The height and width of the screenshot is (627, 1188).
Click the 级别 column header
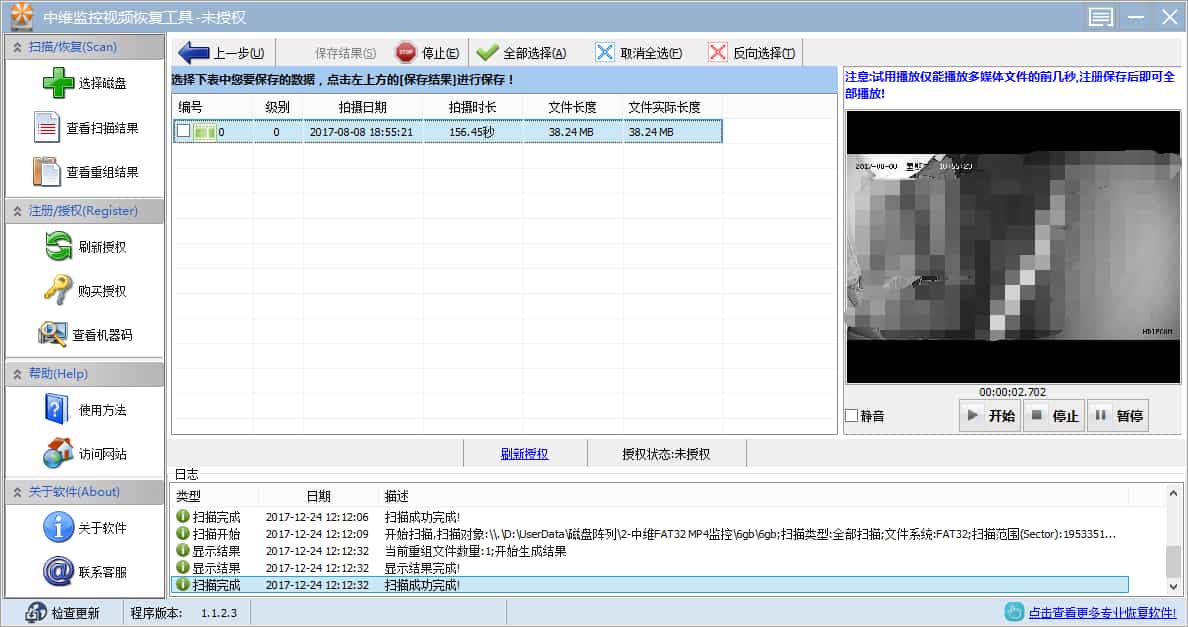tap(277, 107)
